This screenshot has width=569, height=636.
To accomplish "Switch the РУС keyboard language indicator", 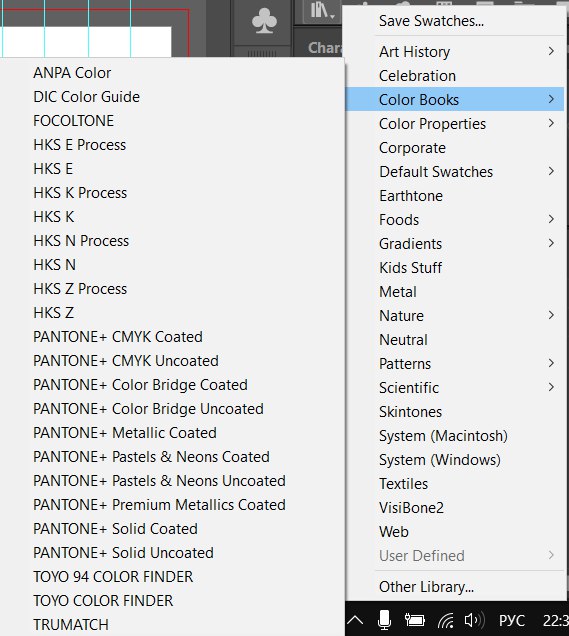I will tap(511, 621).
